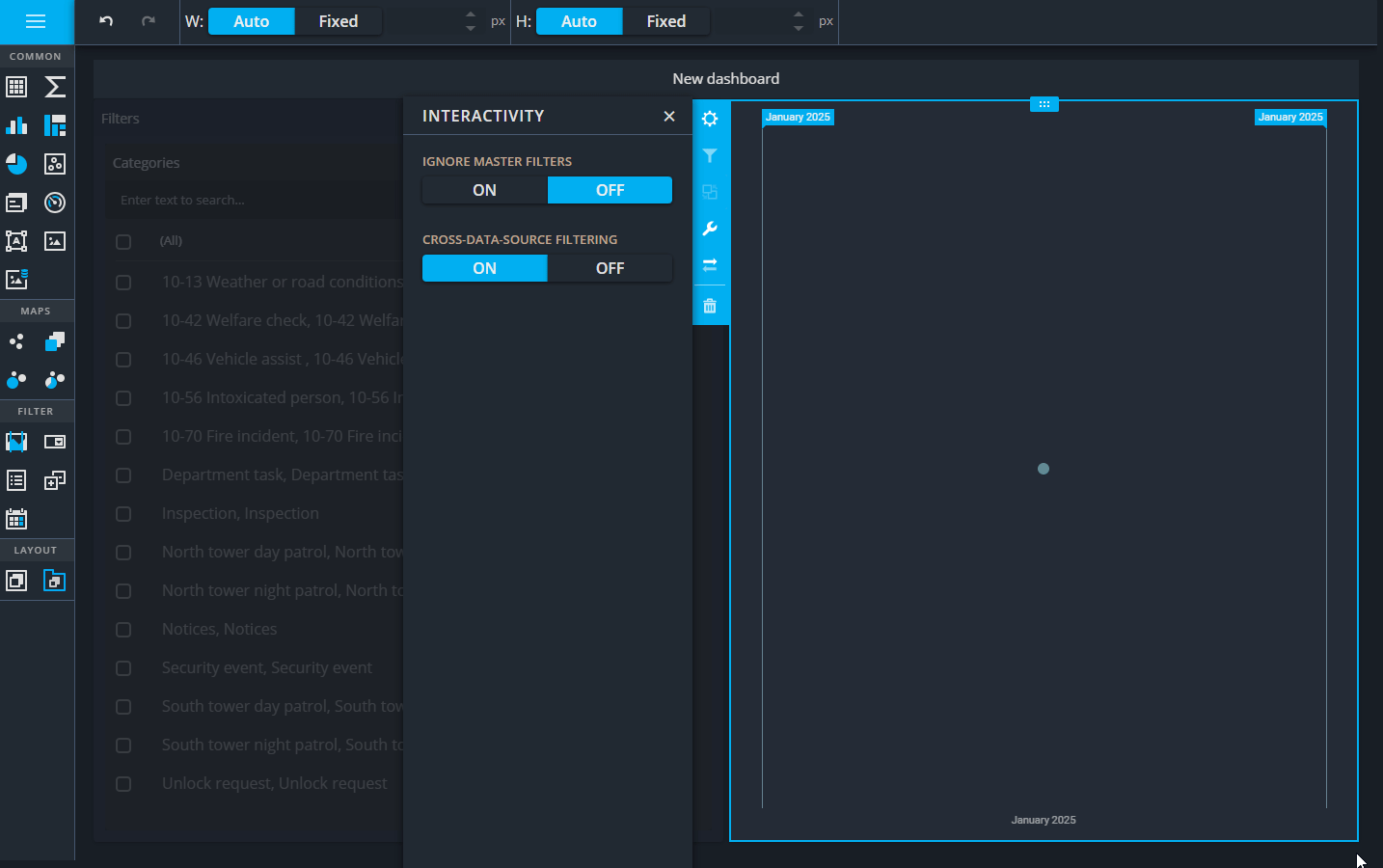Add a Grid item from toolbox

coord(16,87)
